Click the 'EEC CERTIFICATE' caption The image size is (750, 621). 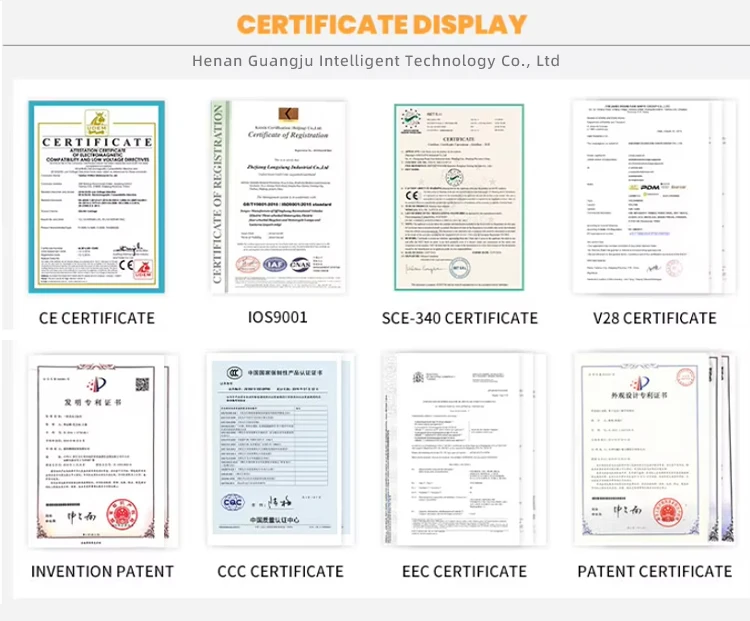tap(464, 571)
